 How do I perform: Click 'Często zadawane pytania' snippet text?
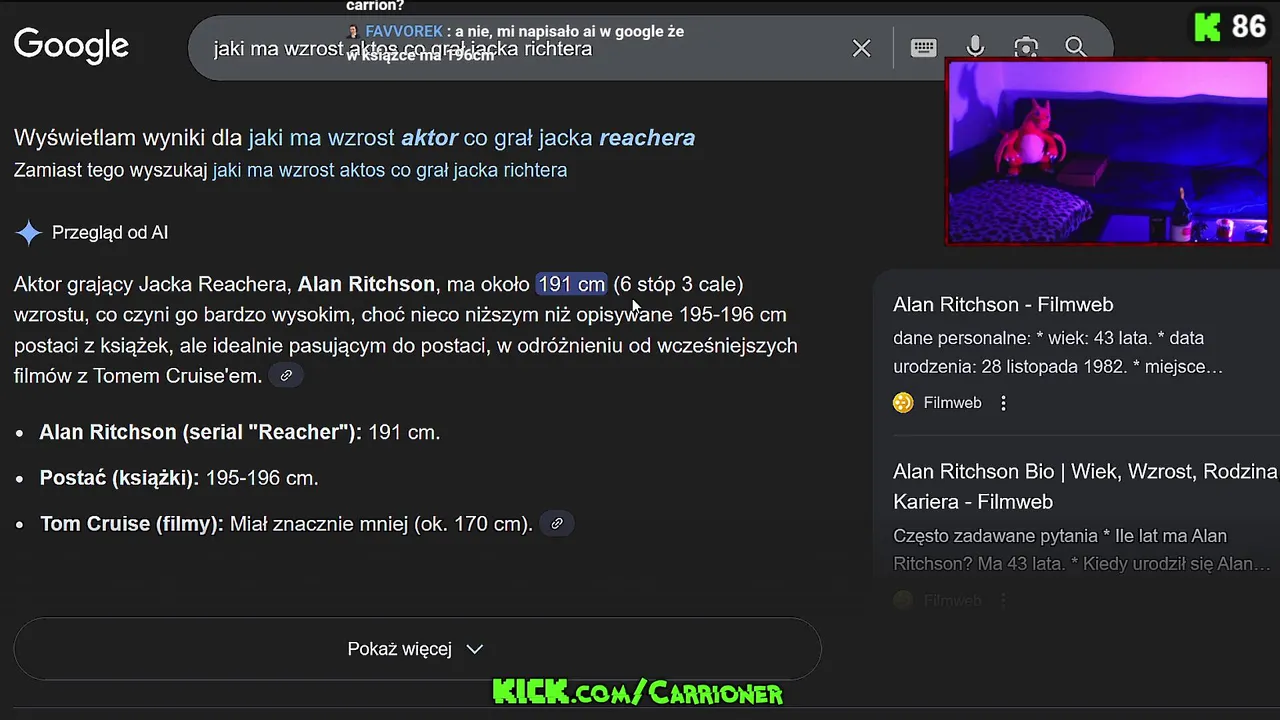(1082, 550)
